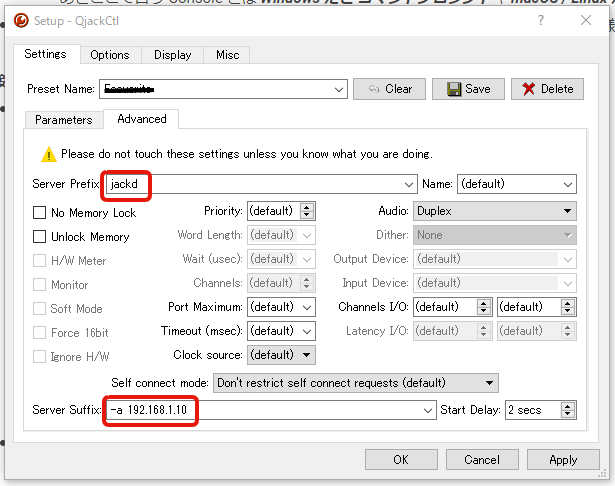Toggle the Ignore H/W checkbox
Viewport: 615px width, 486px height.
[x=39, y=357]
